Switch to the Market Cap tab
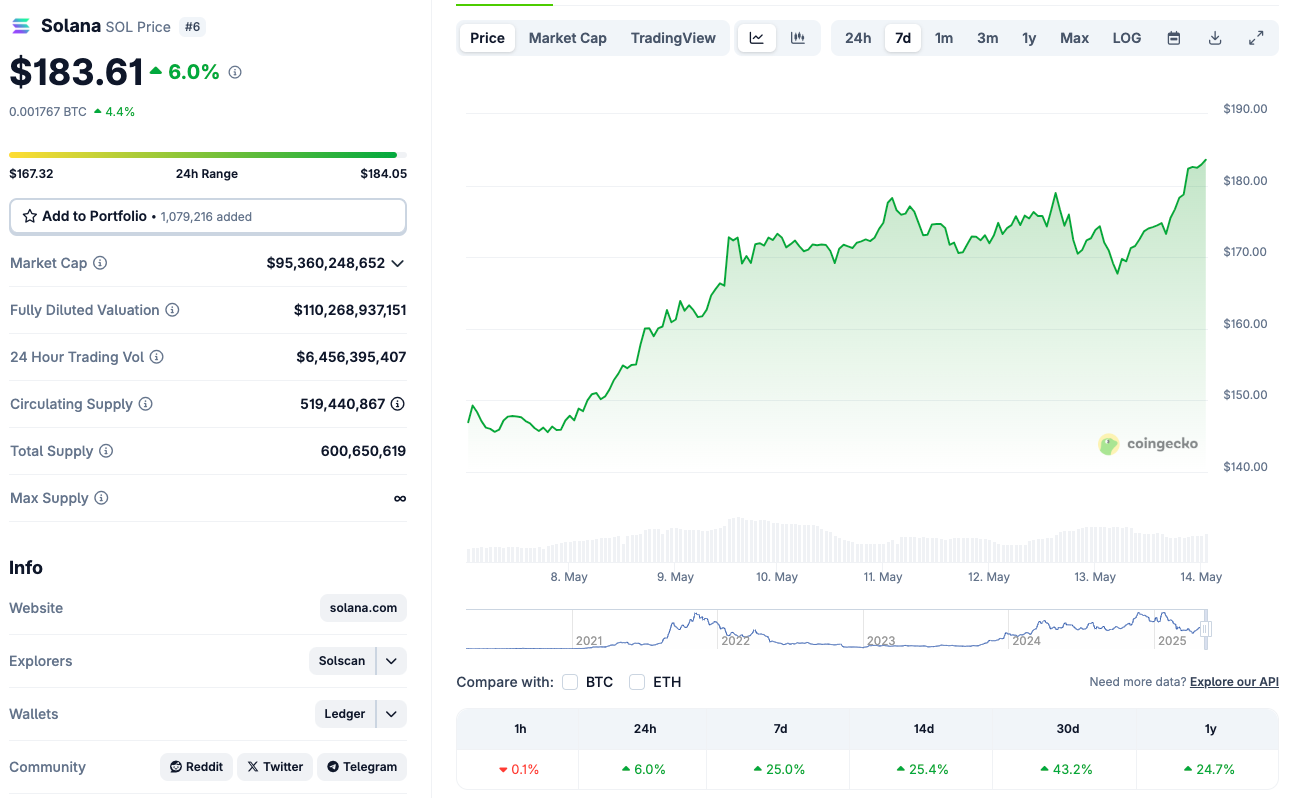This screenshot has width=1316, height=798. [x=567, y=38]
